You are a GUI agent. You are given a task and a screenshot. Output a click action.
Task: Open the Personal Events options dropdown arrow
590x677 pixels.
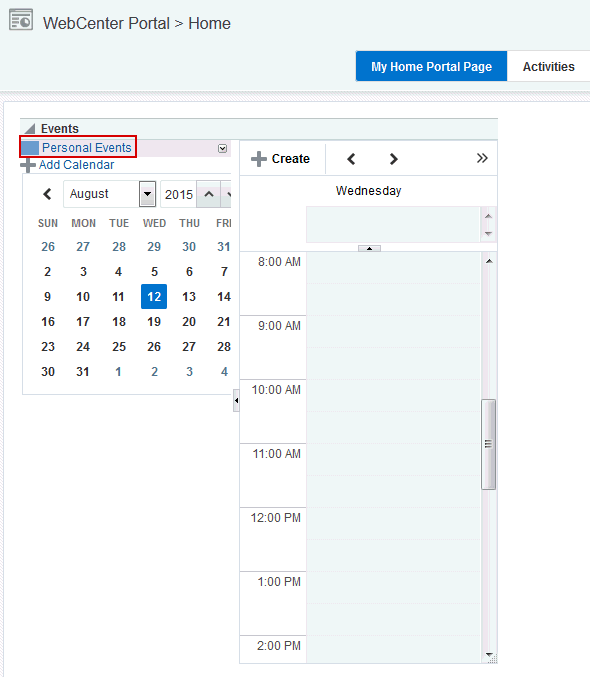click(222, 149)
